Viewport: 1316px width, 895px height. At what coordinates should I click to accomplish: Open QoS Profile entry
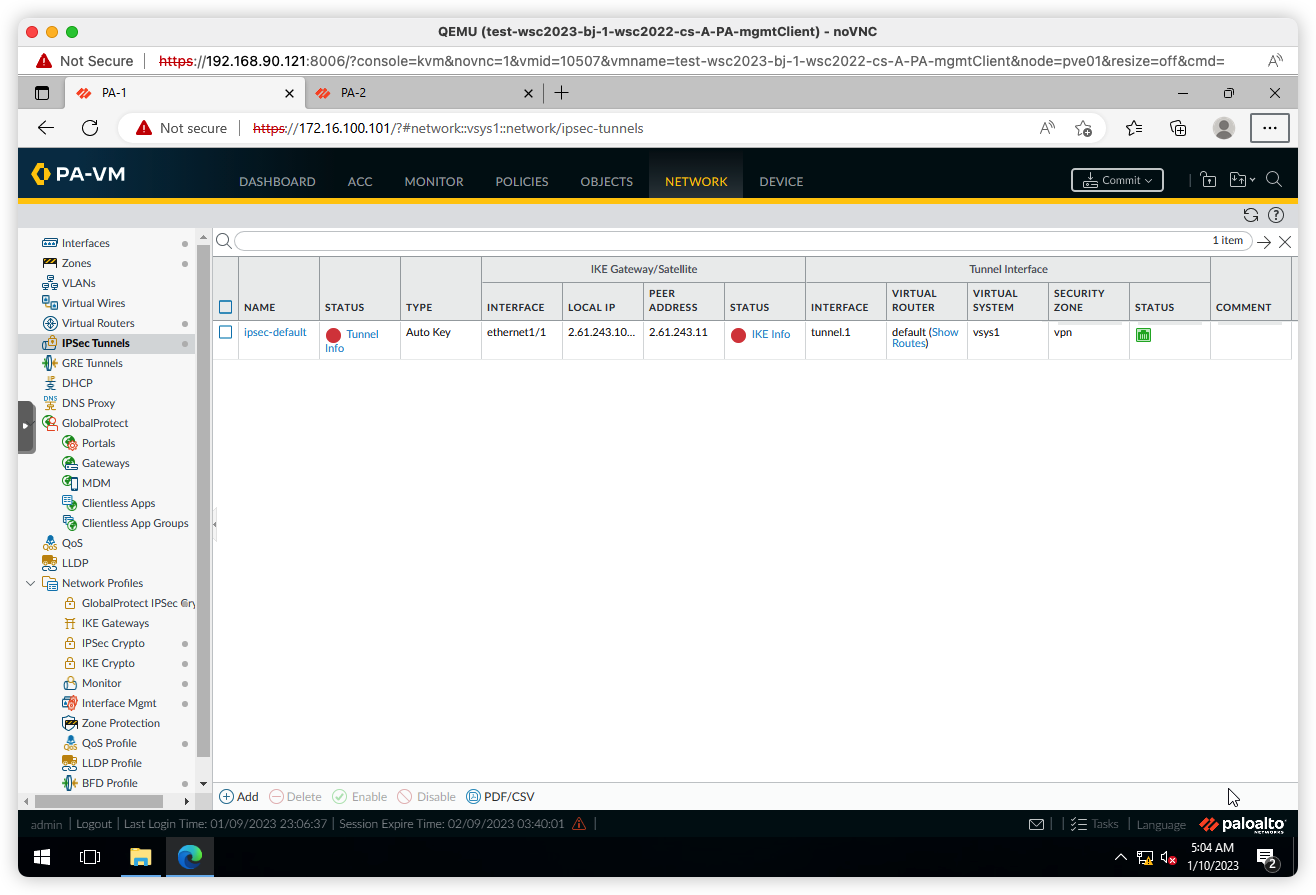[x=109, y=743]
